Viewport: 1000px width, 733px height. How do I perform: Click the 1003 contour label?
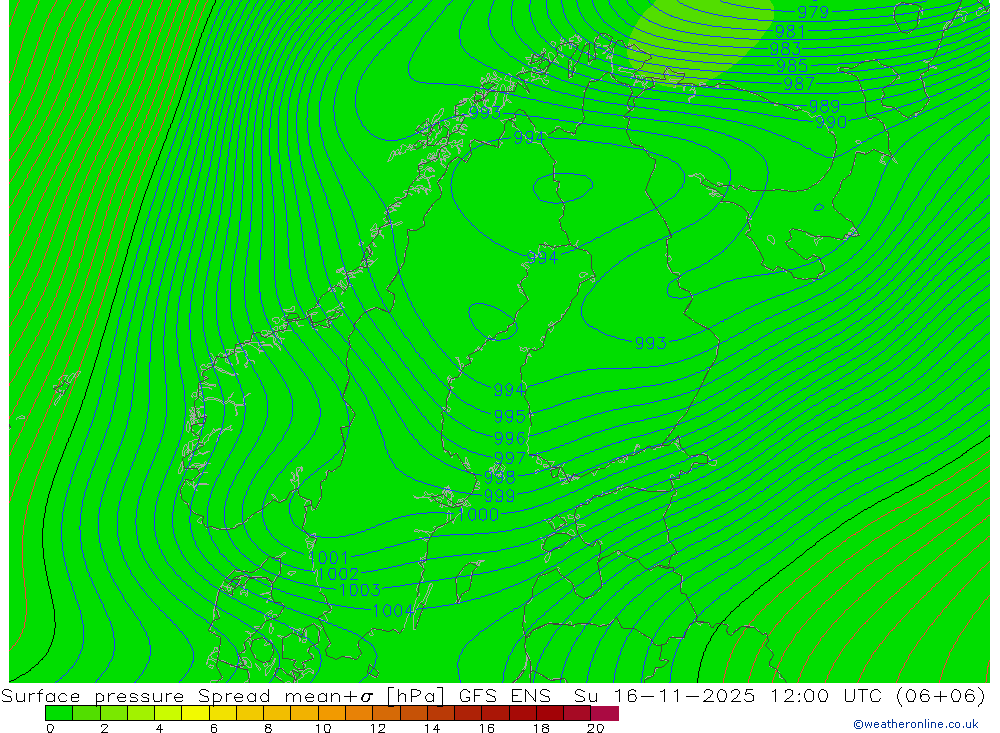click(x=360, y=590)
